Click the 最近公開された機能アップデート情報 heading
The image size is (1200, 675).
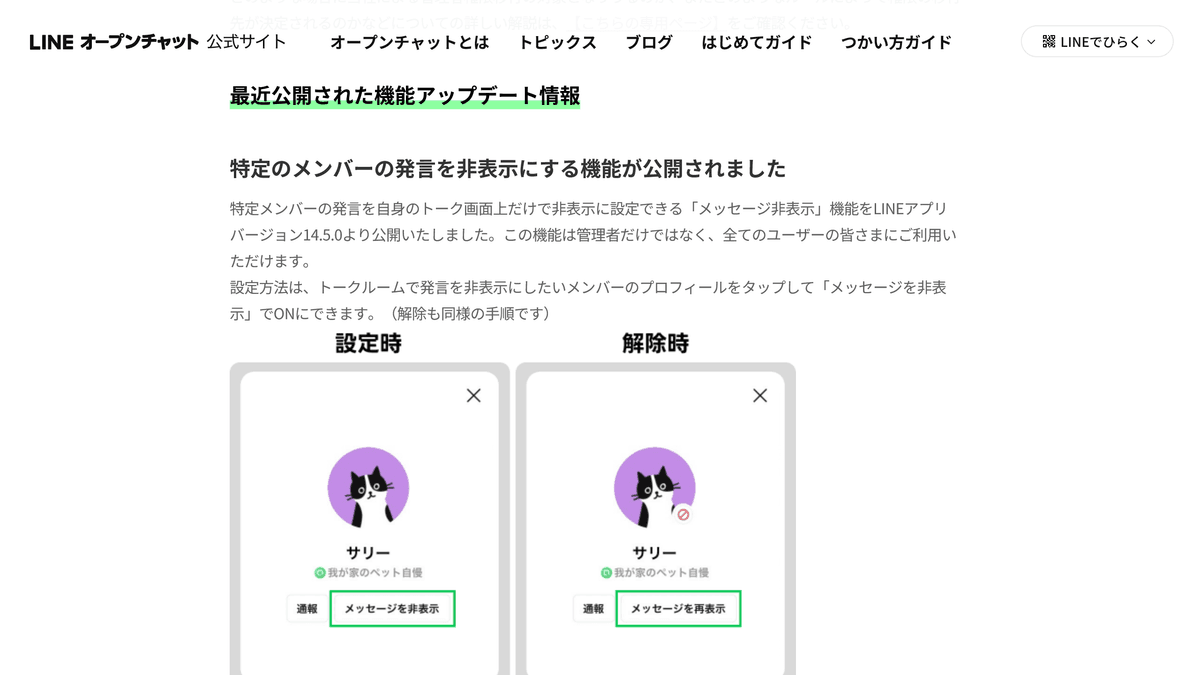pos(405,96)
